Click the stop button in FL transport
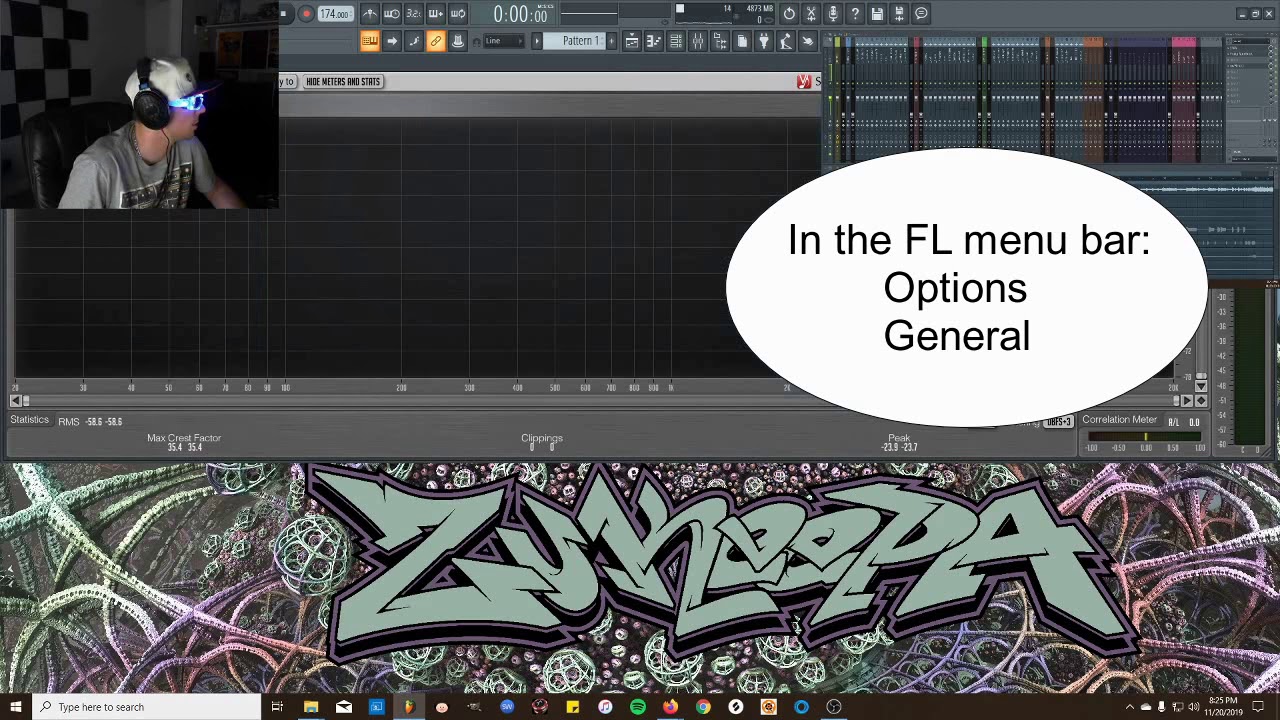The width and height of the screenshot is (1280, 720). [x=284, y=14]
